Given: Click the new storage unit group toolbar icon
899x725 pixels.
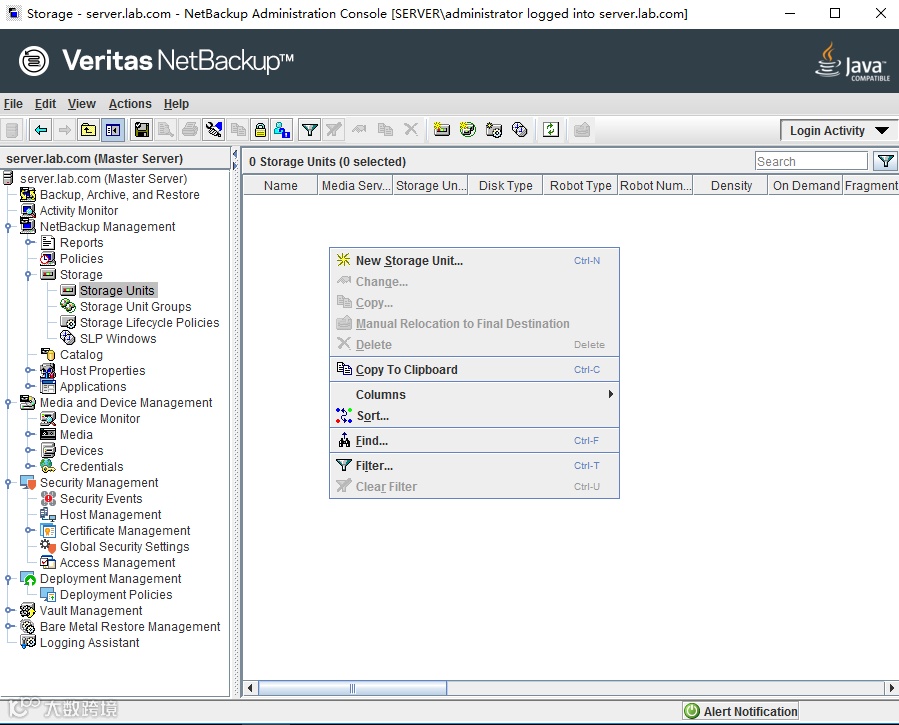Looking at the screenshot, I should tap(468, 130).
